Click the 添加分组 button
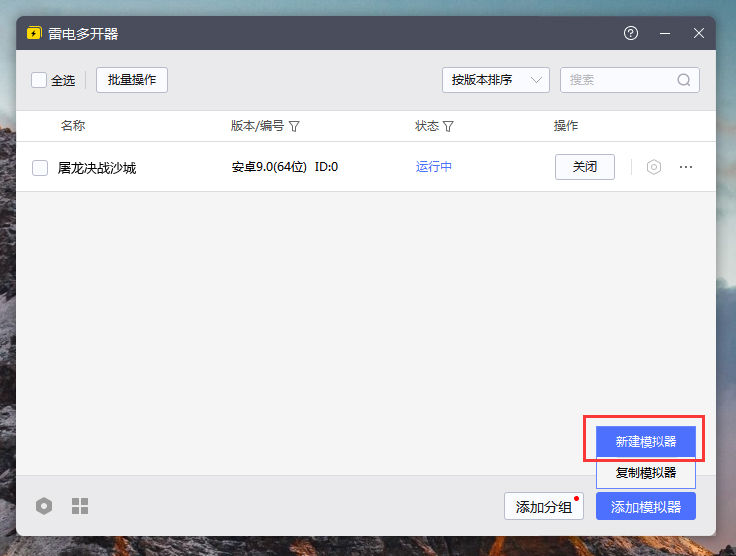This screenshot has width=736, height=556. tap(543, 507)
